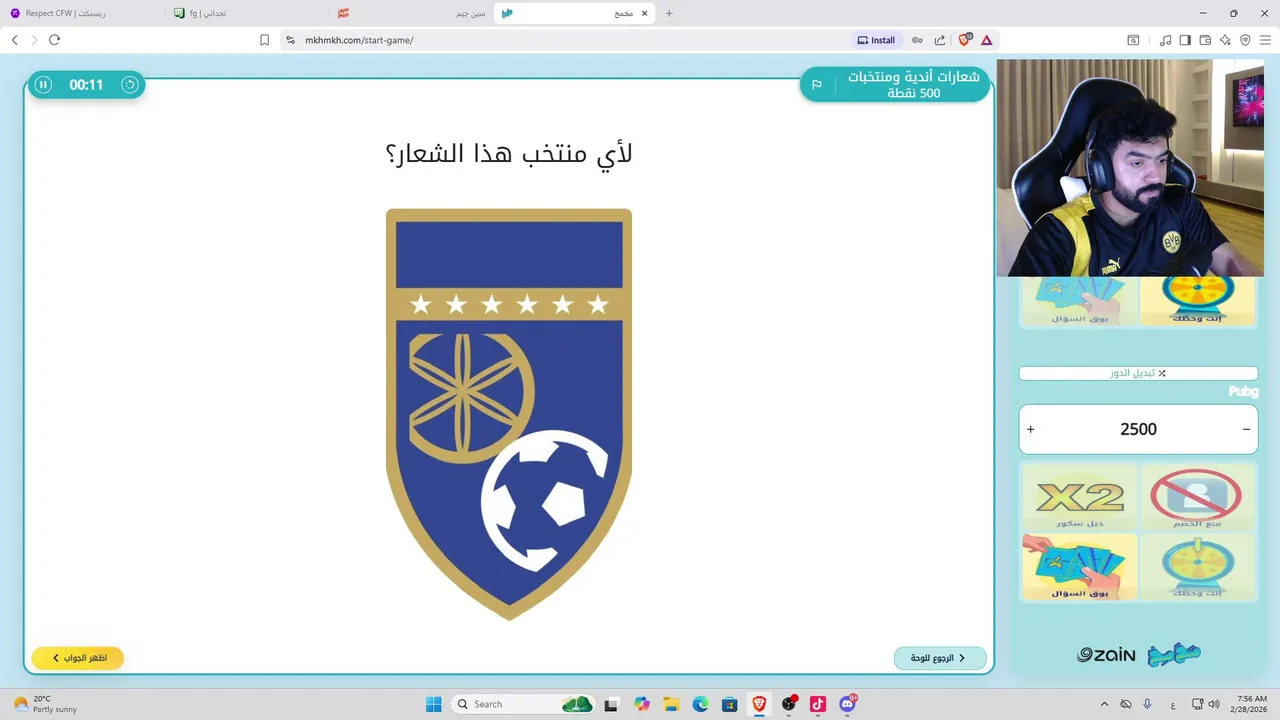
Task: Expand hidden system tray icons chevron
Action: tap(1104, 704)
